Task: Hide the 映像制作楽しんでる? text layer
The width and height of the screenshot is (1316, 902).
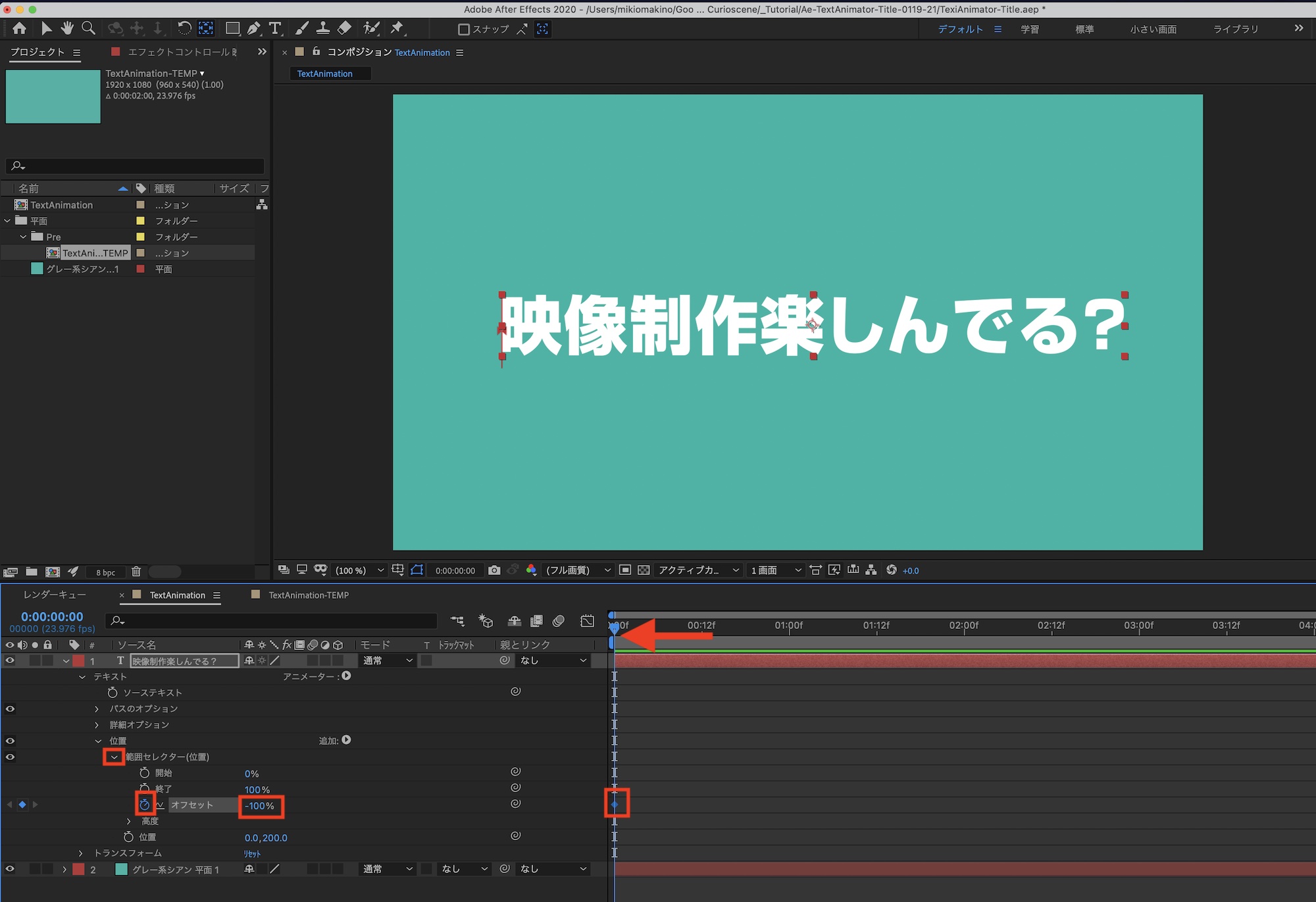Action: coord(10,661)
